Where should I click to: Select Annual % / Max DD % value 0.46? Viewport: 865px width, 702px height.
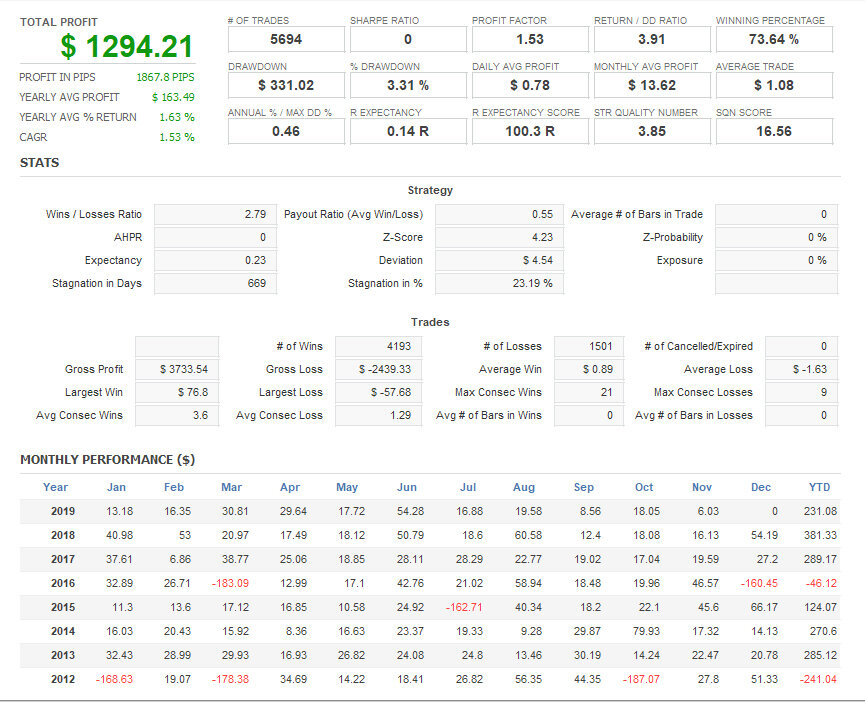(286, 132)
